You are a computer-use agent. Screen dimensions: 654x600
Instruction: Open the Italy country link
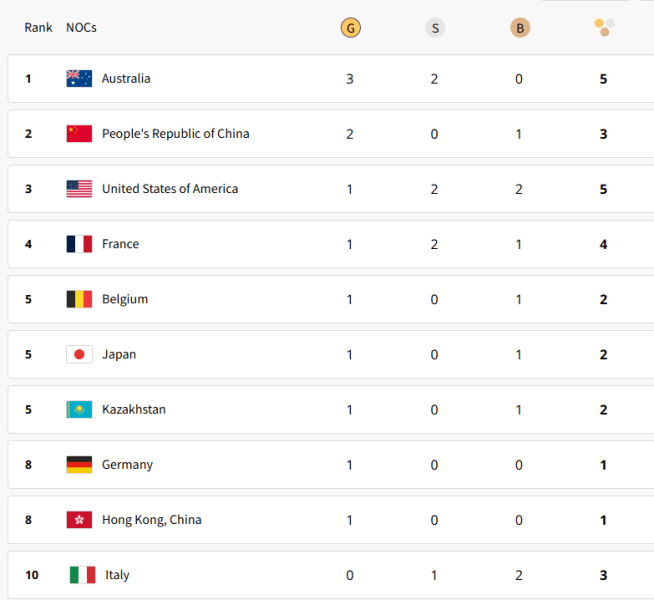tap(115, 575)
